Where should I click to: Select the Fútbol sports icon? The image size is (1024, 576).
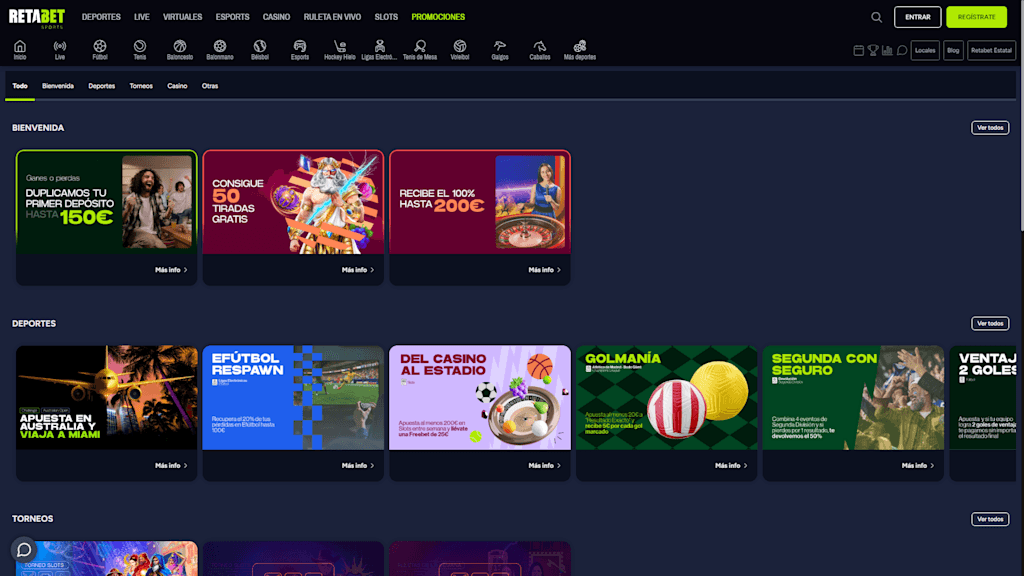99,47
